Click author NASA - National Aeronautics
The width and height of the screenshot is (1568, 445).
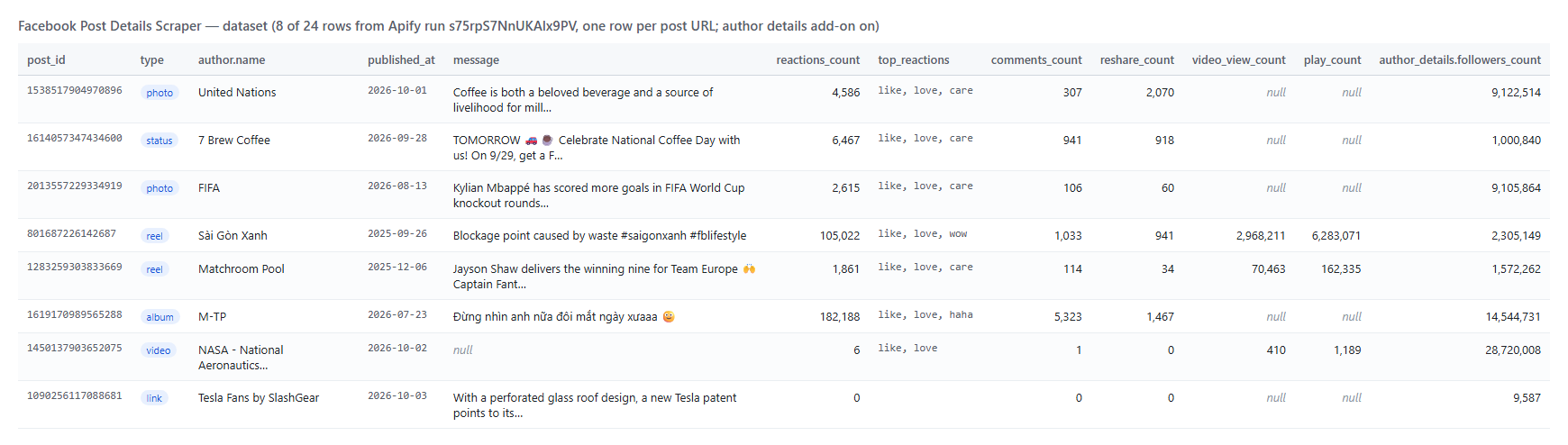click(x=241, y=358)
